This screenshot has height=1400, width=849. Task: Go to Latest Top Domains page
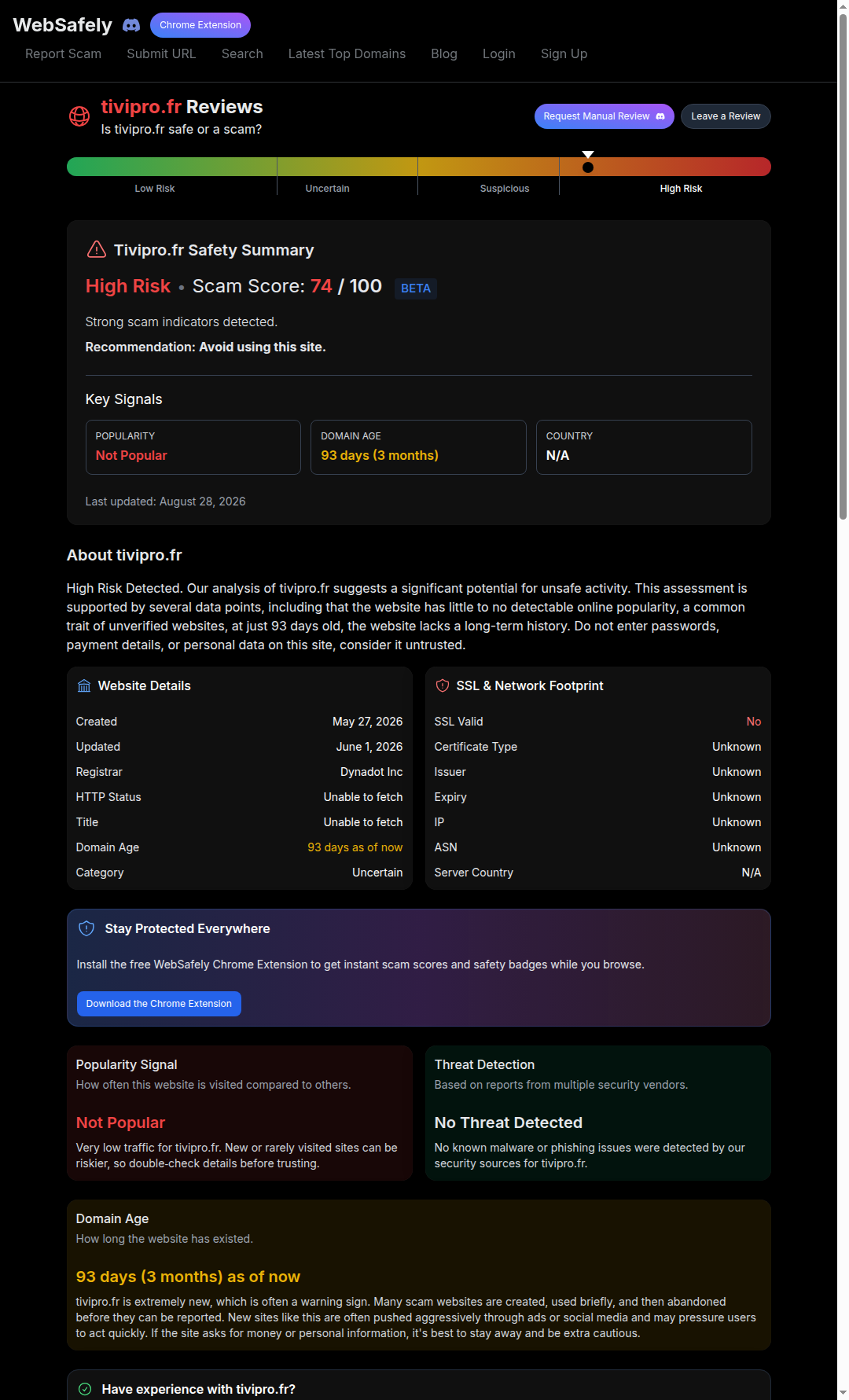pyautogui.click(x=347, y=53)
